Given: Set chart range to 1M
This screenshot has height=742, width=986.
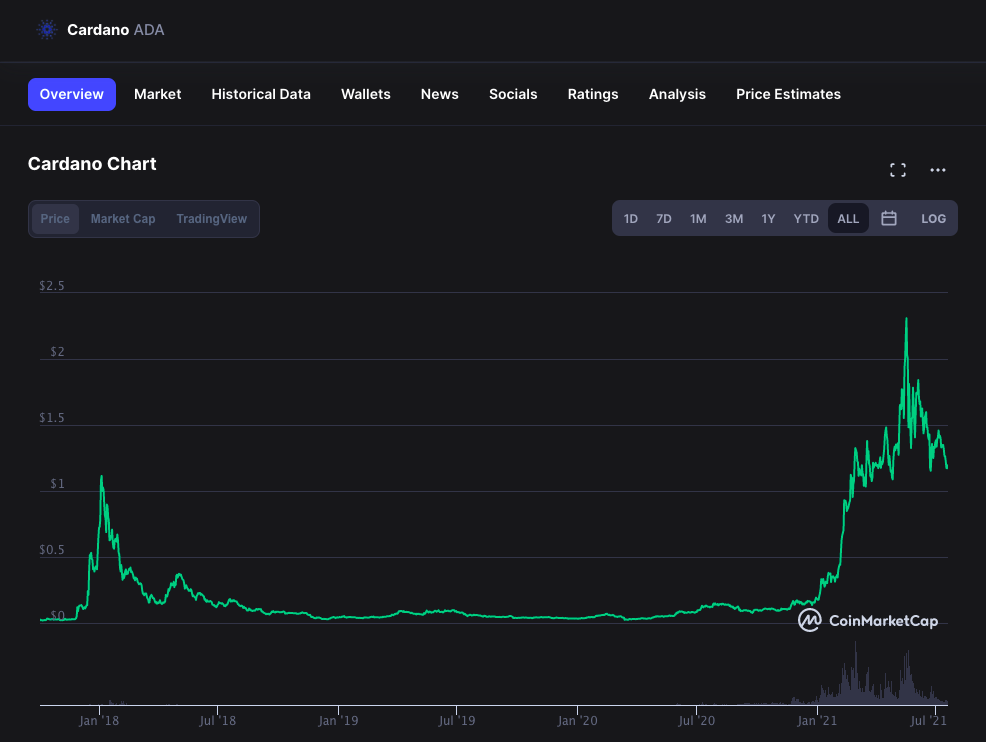Looking at the screenshot, I should tap(698, 219).
